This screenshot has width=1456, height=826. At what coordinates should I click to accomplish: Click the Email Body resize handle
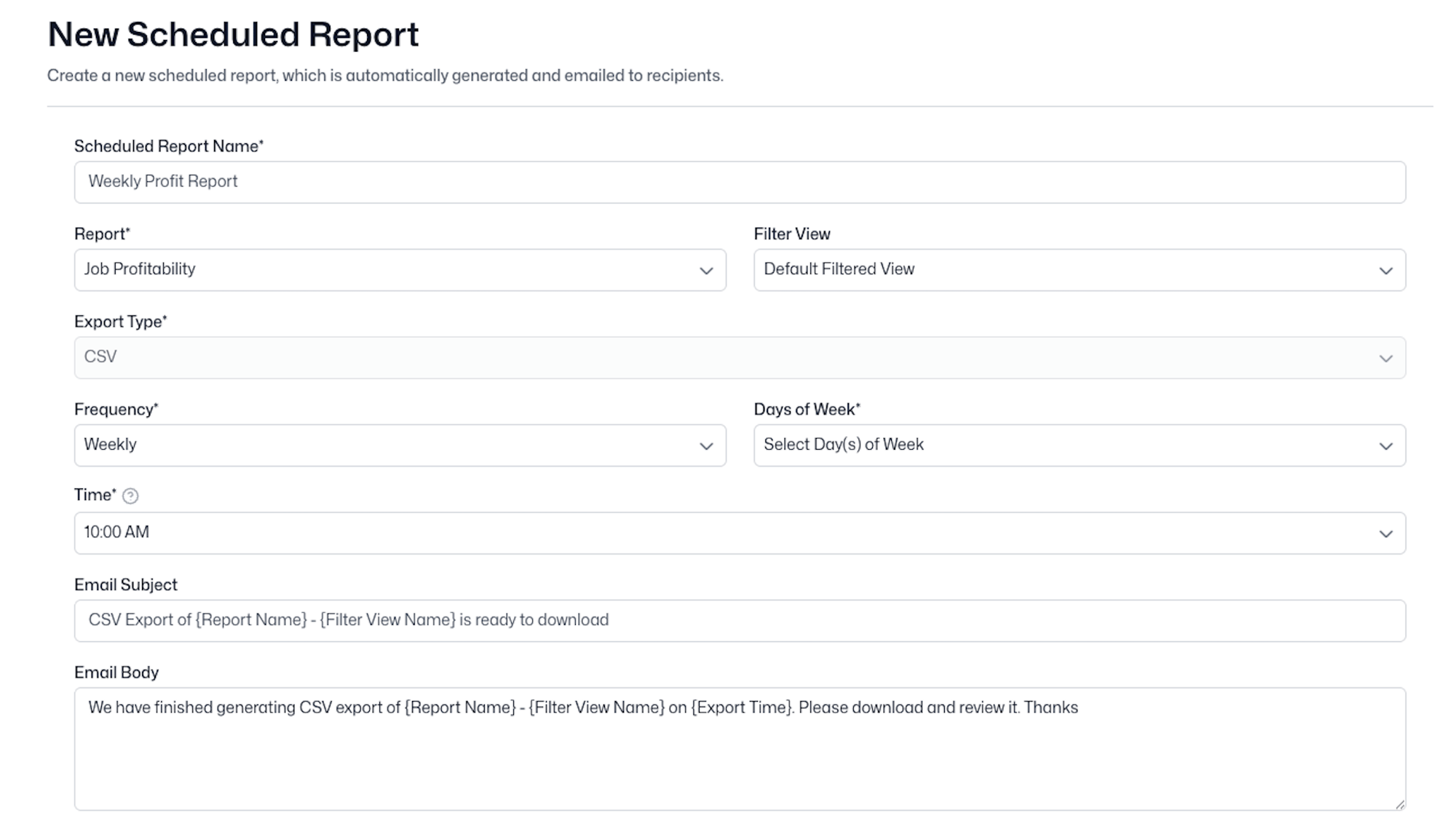[x=1399, y=804]
